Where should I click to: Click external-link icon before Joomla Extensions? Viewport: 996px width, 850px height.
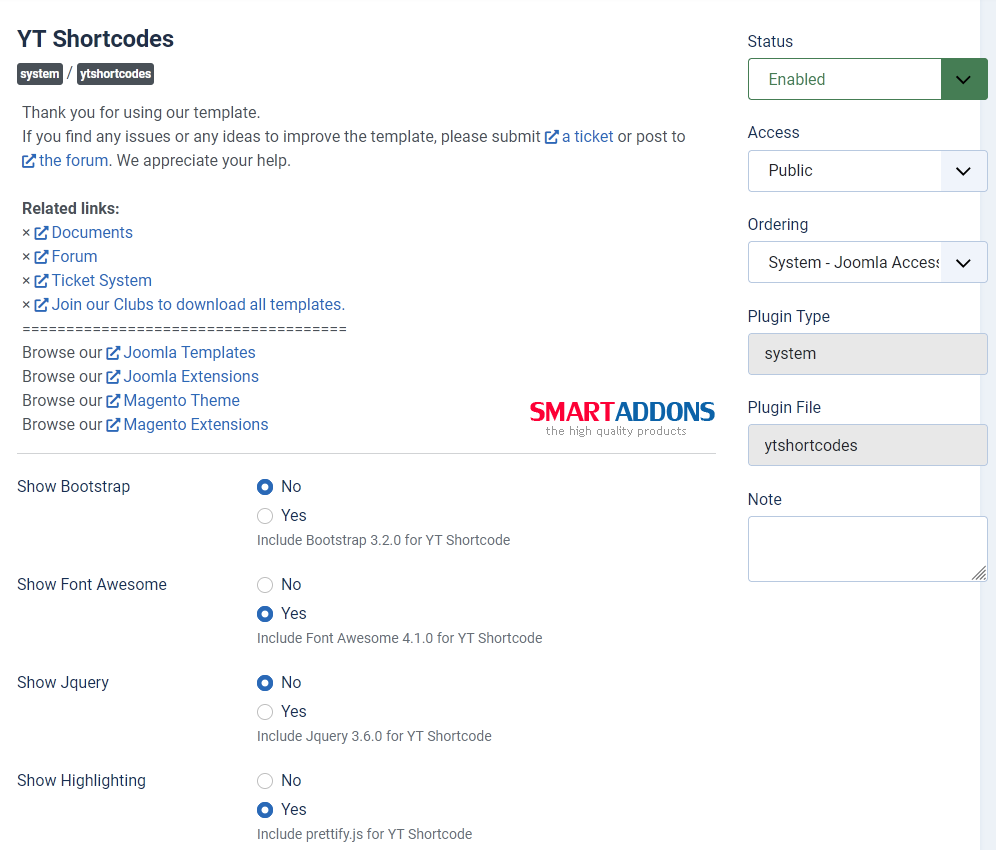pos(113,377)
